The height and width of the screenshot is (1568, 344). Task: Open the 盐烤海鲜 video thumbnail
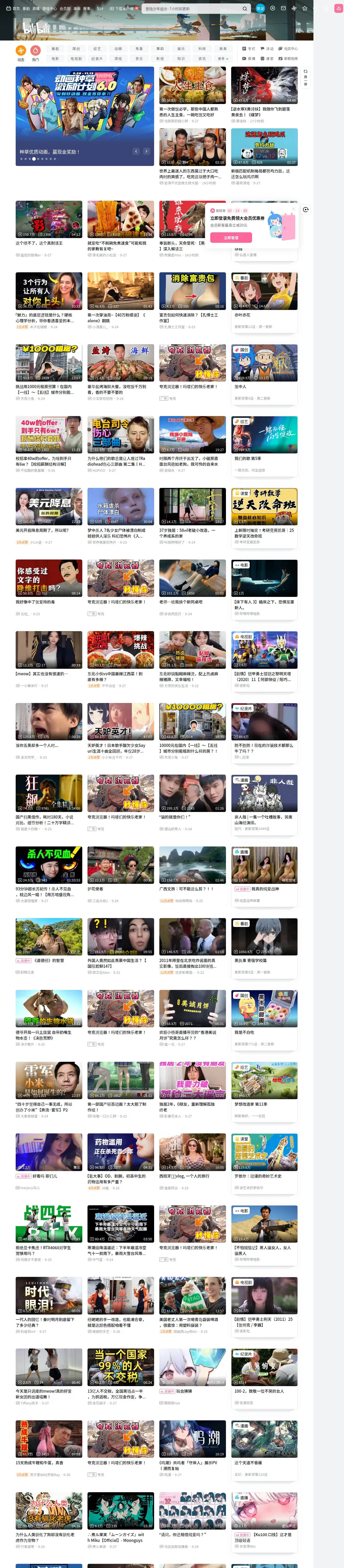121,363
